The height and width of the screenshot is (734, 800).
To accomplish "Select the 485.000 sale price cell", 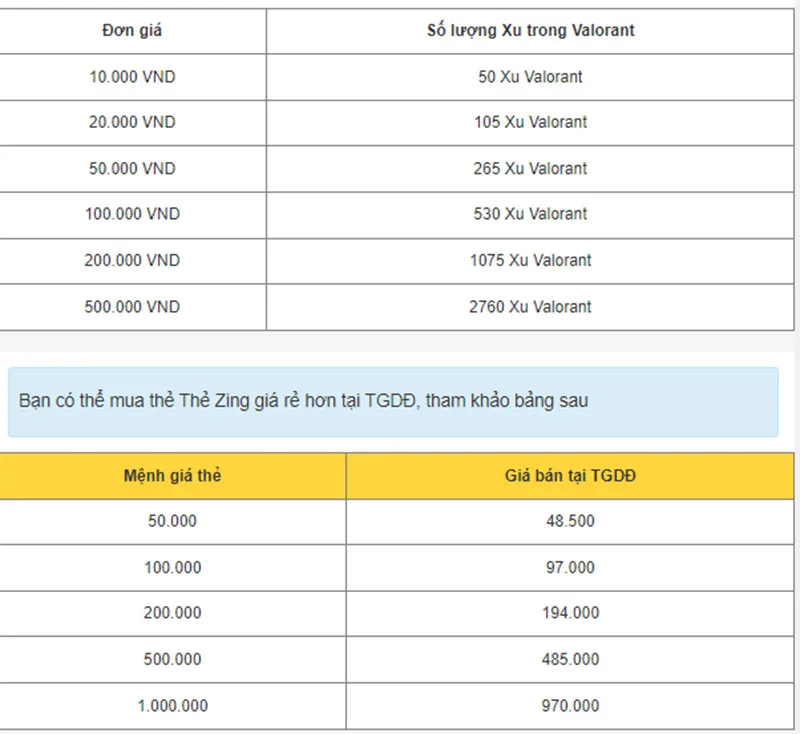I will coord(570,660).
